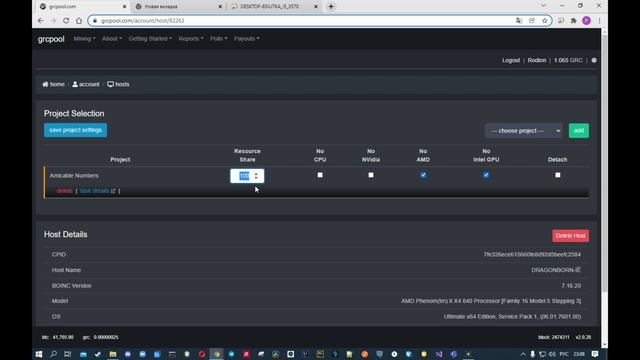This screenshot has height=360, width=640.
Task: Open Chrome tab search chevron
Action: click(x=543, y=6)
